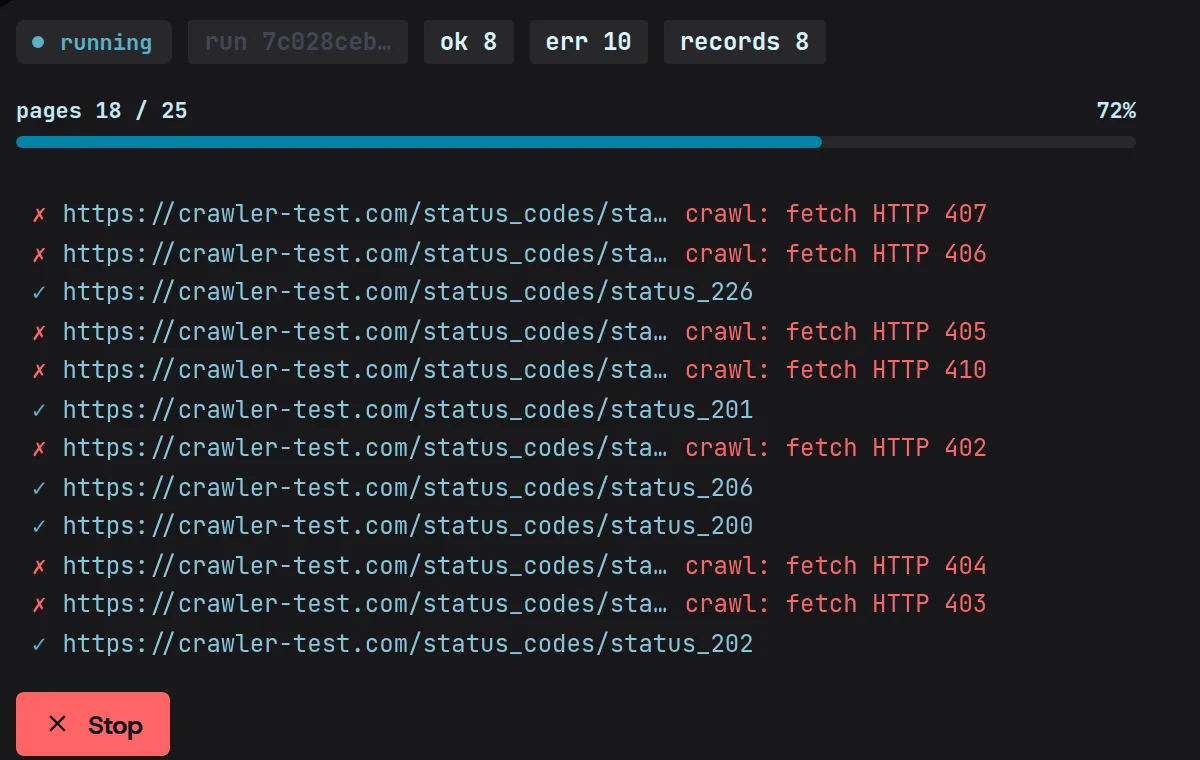Viewport: 1200px width, 760px height.
Task: Click the red X icon on the HTTP 404 row
Action: coord(39,565)
